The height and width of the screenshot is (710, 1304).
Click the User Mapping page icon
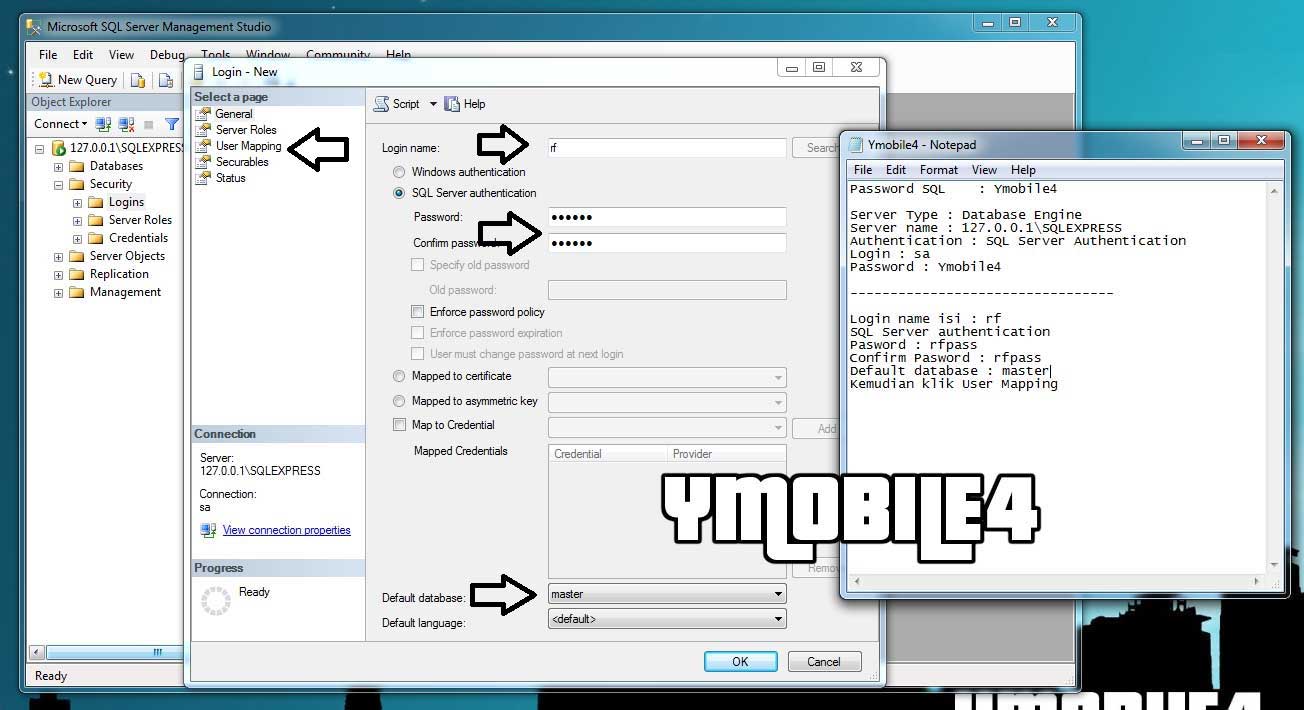[x=205, y=146]
